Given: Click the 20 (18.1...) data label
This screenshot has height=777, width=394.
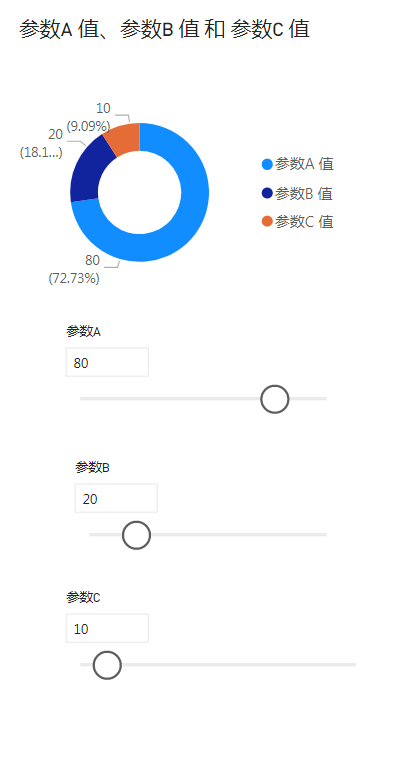Looking at the screenshot, I should click(42, 143).
